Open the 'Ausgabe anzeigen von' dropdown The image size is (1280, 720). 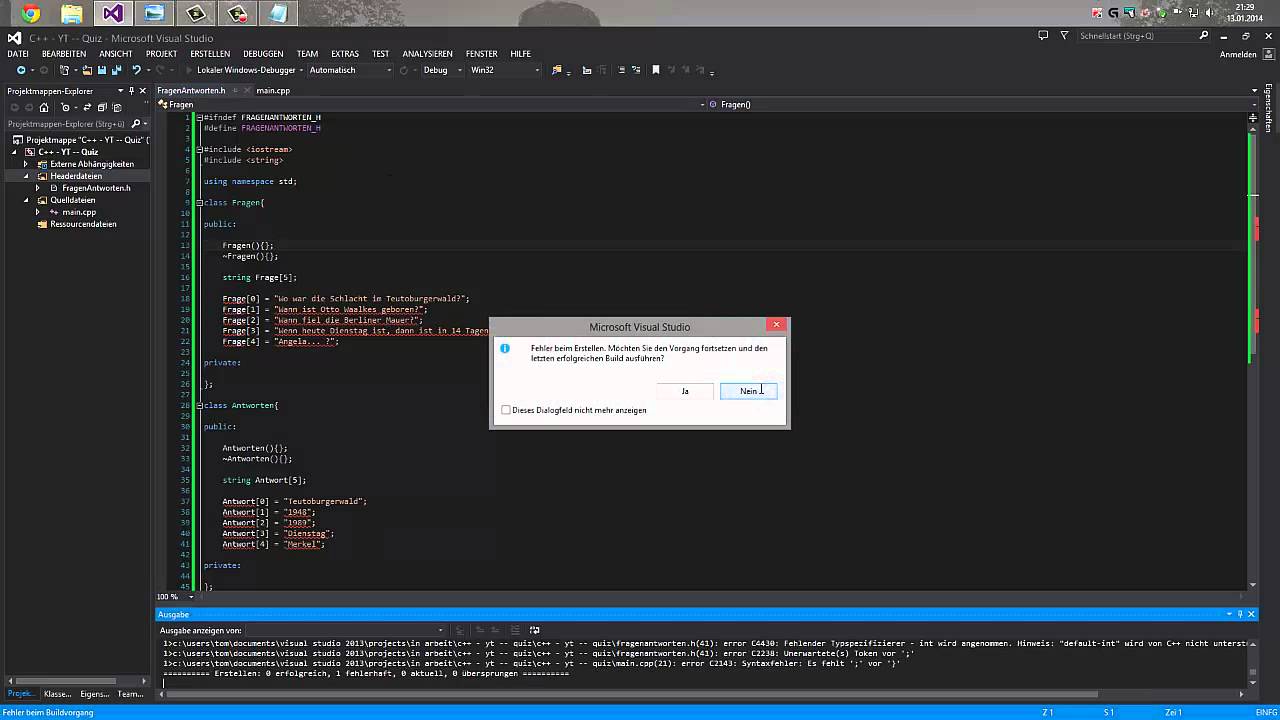[345, 630]
